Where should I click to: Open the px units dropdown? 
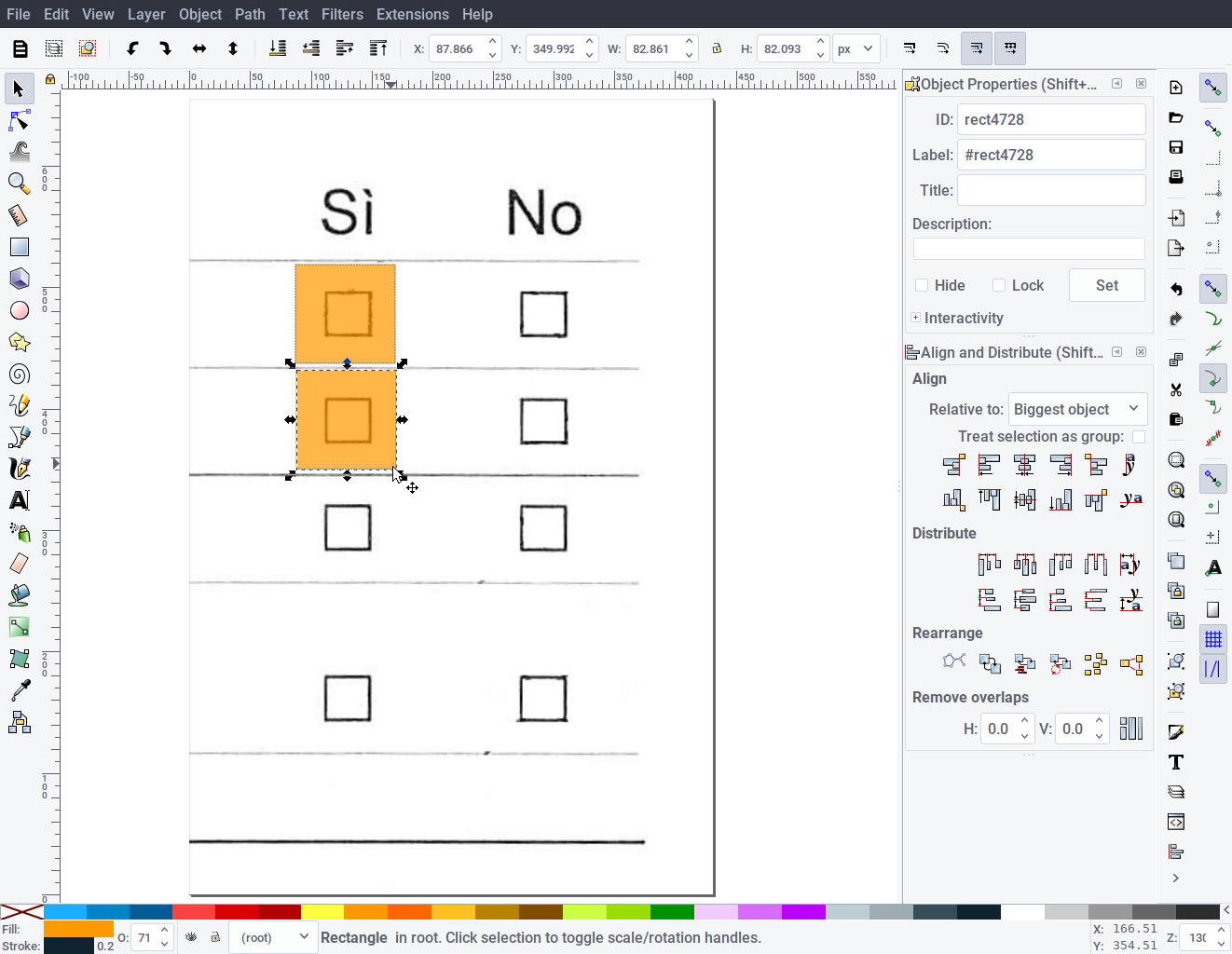pyautogui.click(x=856, y=48)
